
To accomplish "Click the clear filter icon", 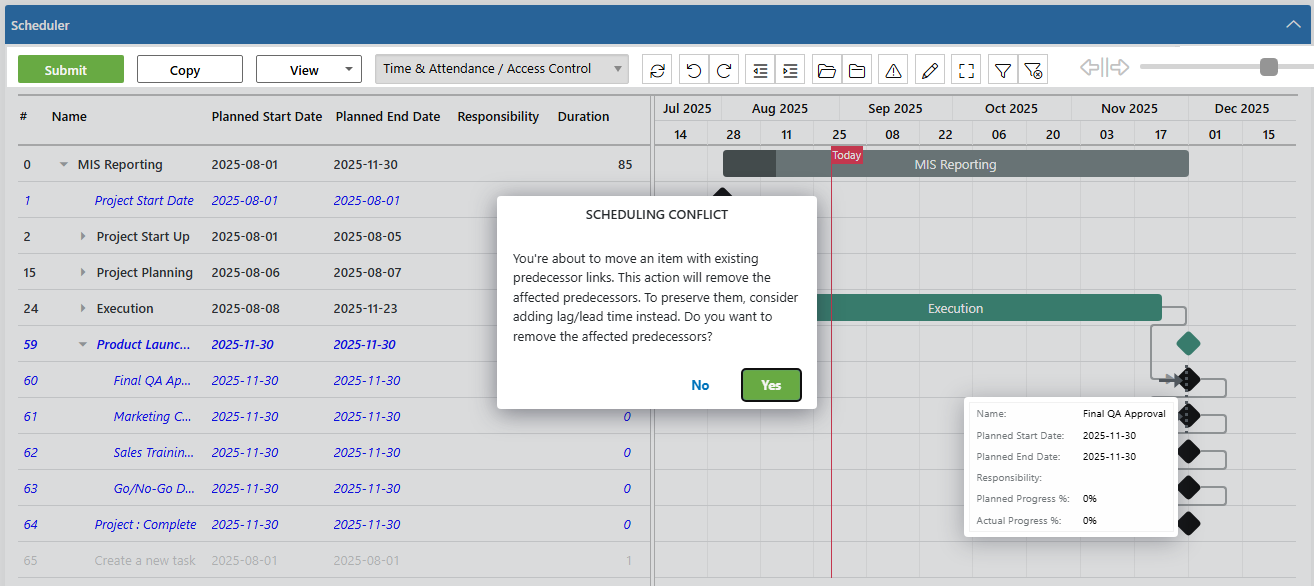I will tap(1034, 70).
